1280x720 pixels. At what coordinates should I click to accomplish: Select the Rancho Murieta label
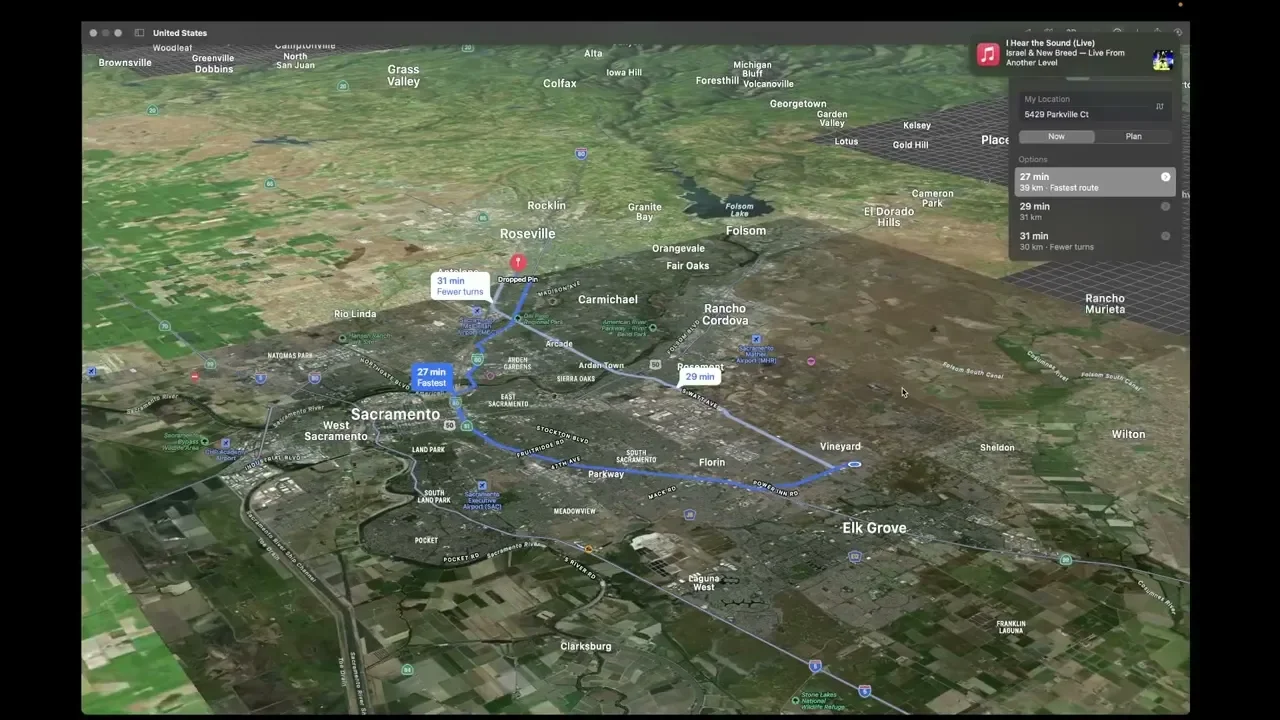[1105, 304]
